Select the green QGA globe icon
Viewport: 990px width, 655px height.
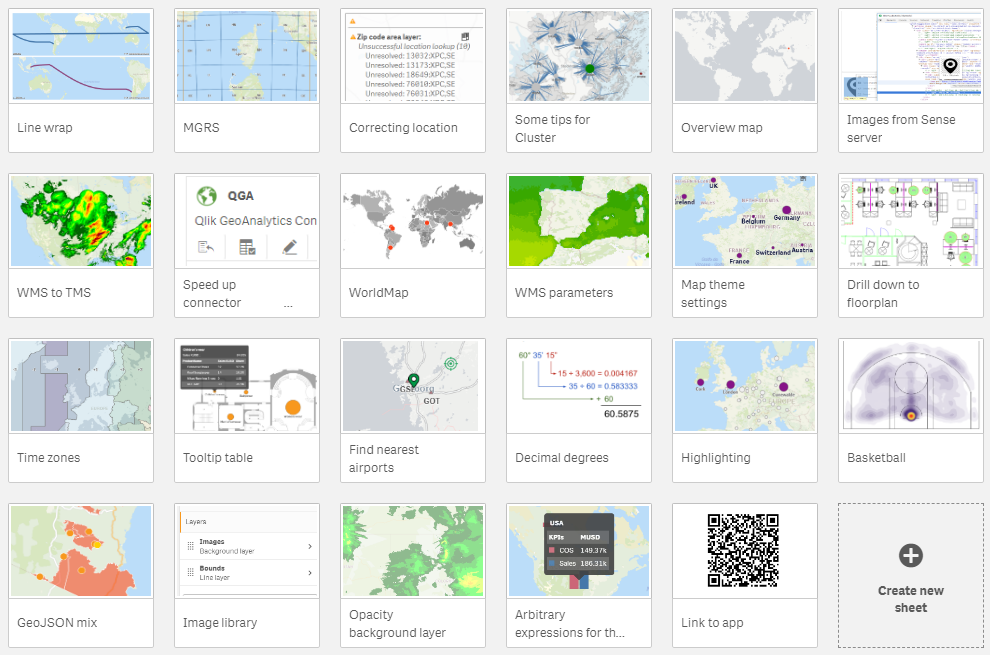coord(206,196)
